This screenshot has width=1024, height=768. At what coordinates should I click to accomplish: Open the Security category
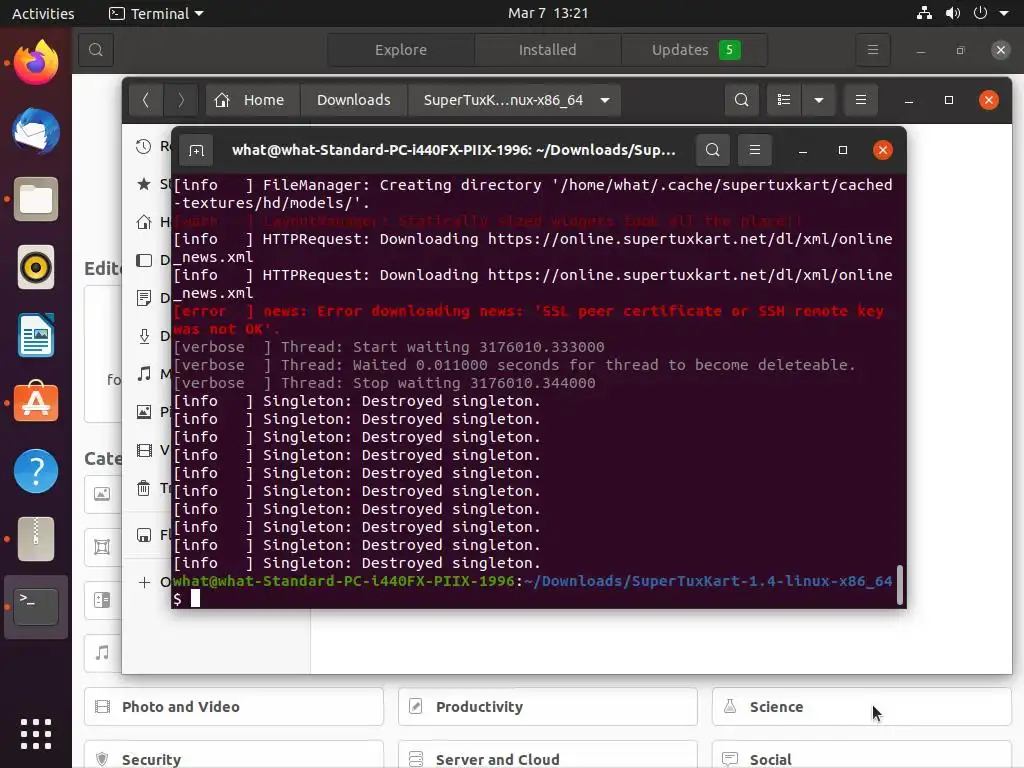(234, 756)
